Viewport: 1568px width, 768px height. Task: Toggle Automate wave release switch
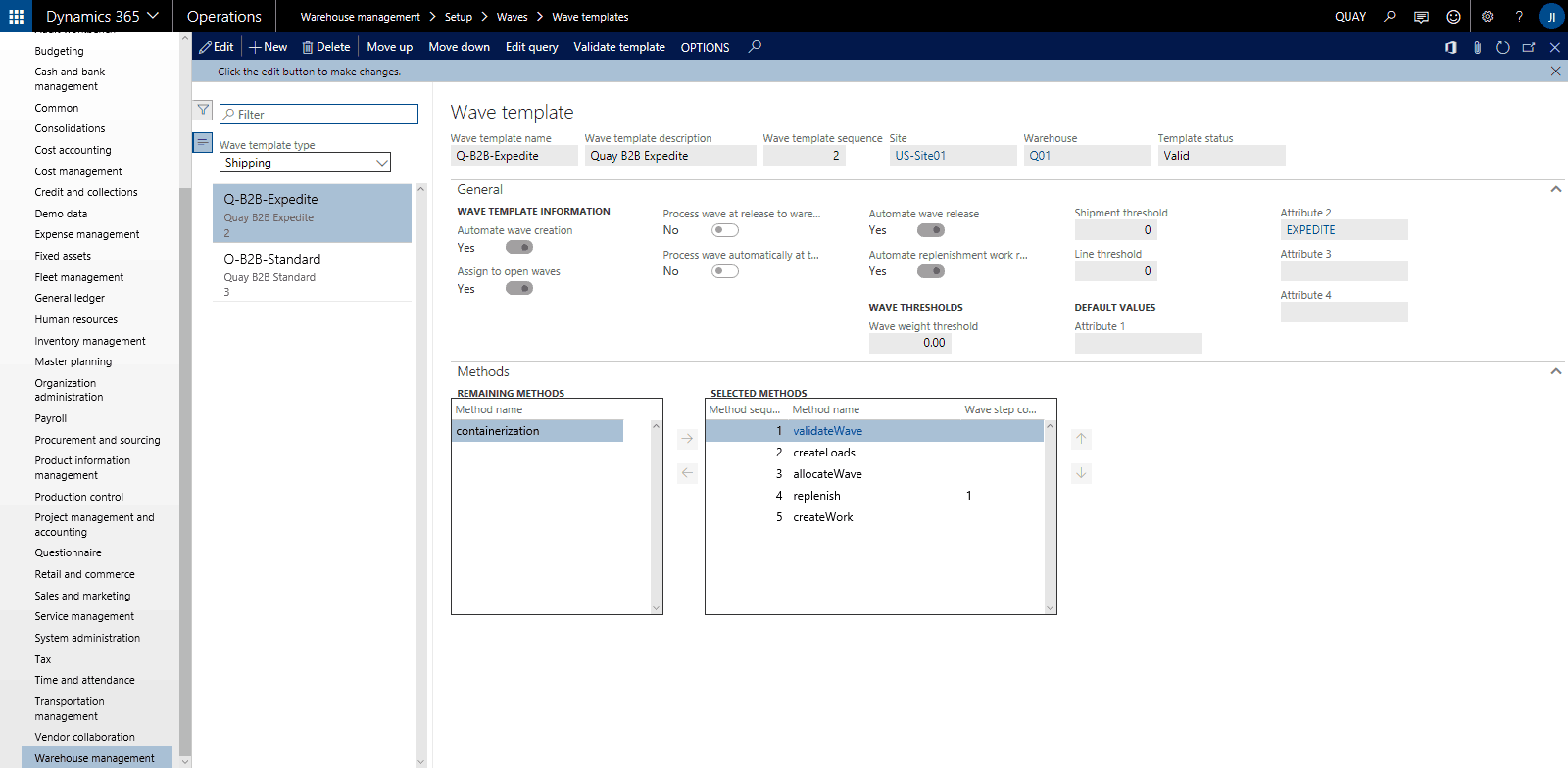click(x=931, y=230)
